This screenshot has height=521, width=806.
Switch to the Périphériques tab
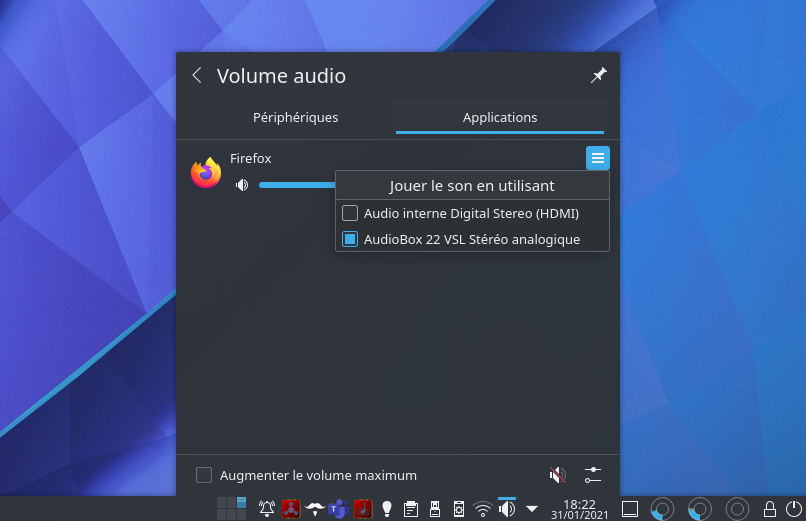point(296,118)
